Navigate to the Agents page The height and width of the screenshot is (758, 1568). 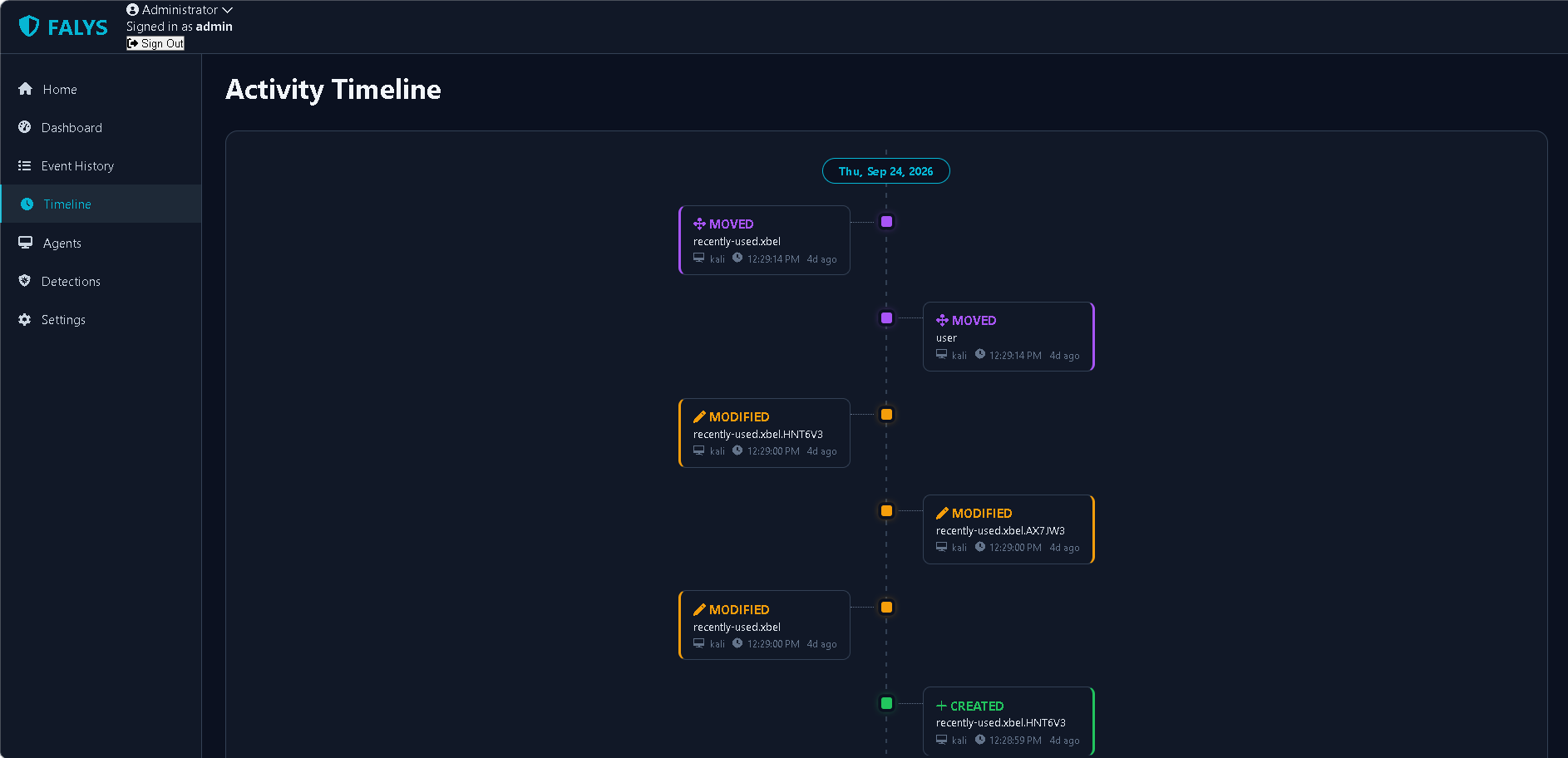[x=101, y=243]
